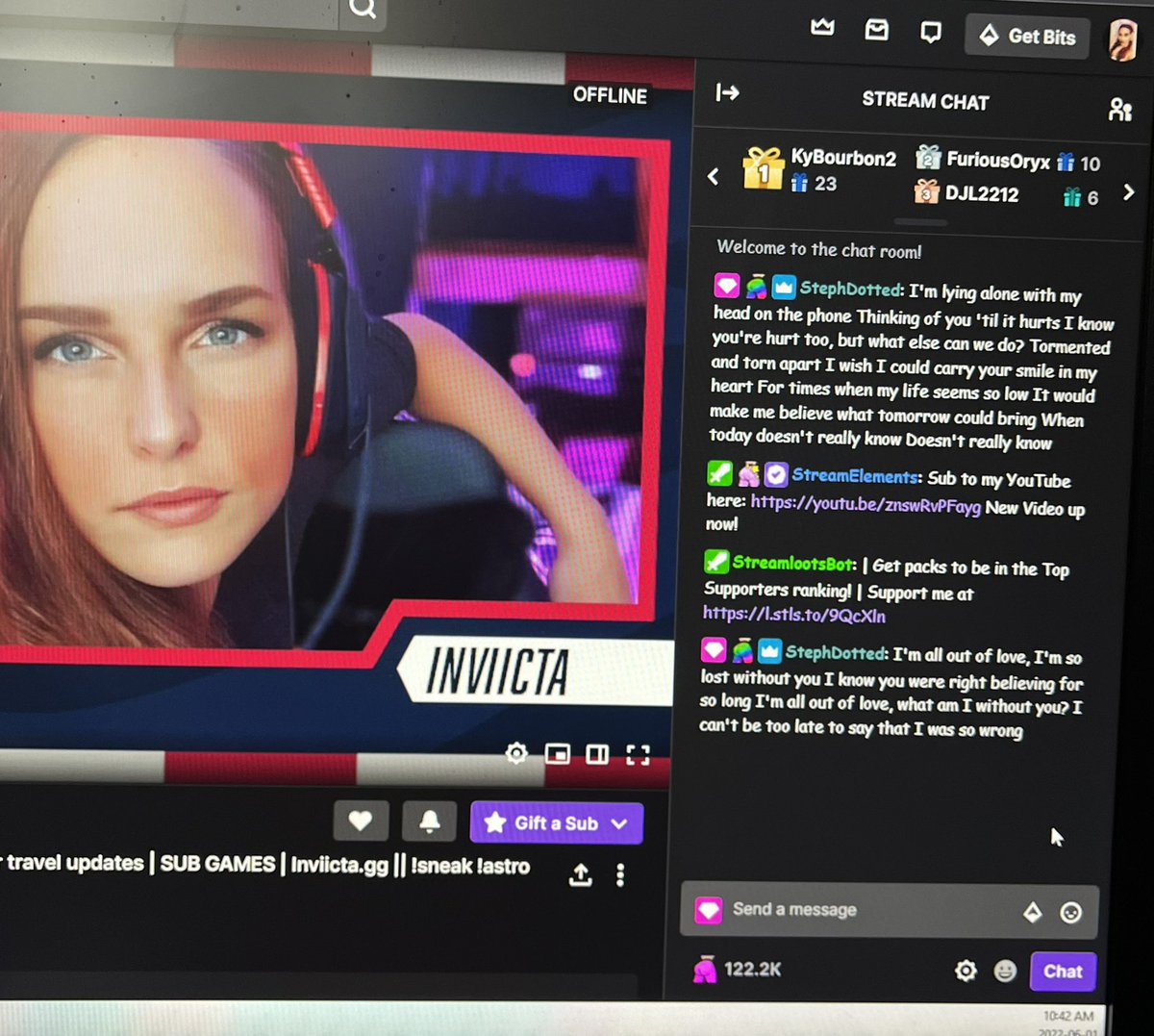Click the offline stream banner image

335,414
